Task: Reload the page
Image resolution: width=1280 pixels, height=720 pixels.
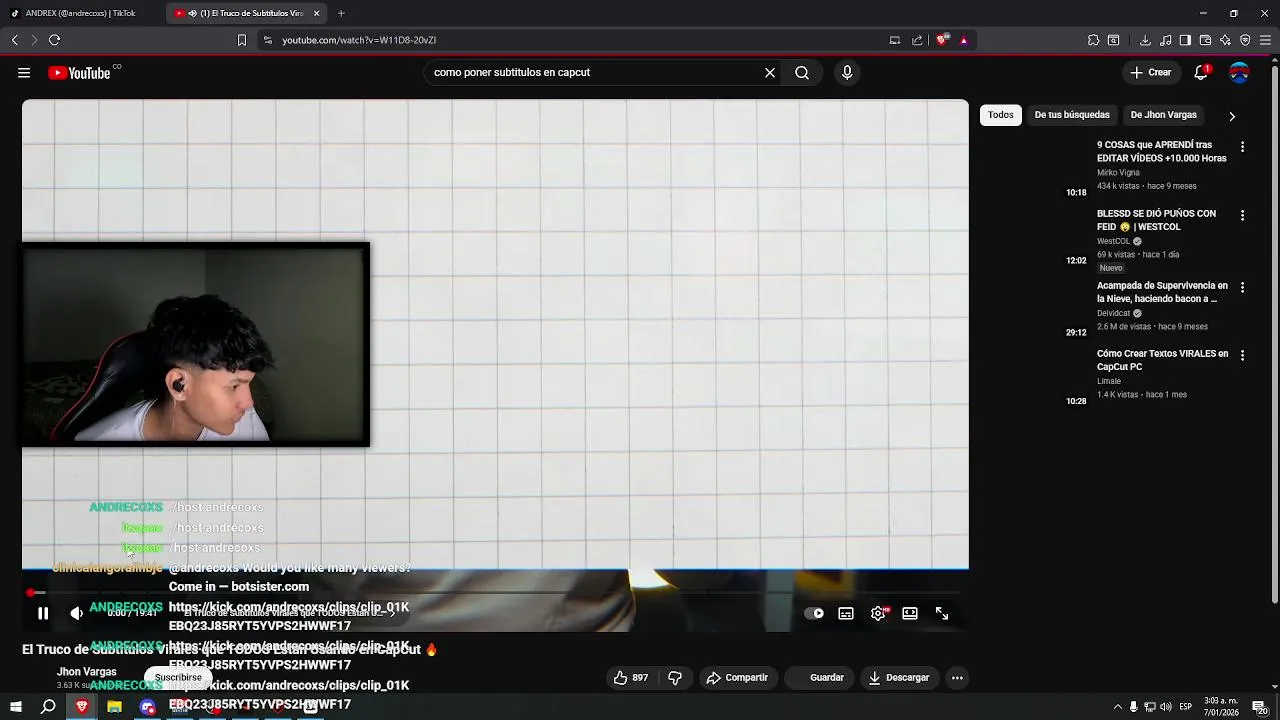Action: [54, 40]
